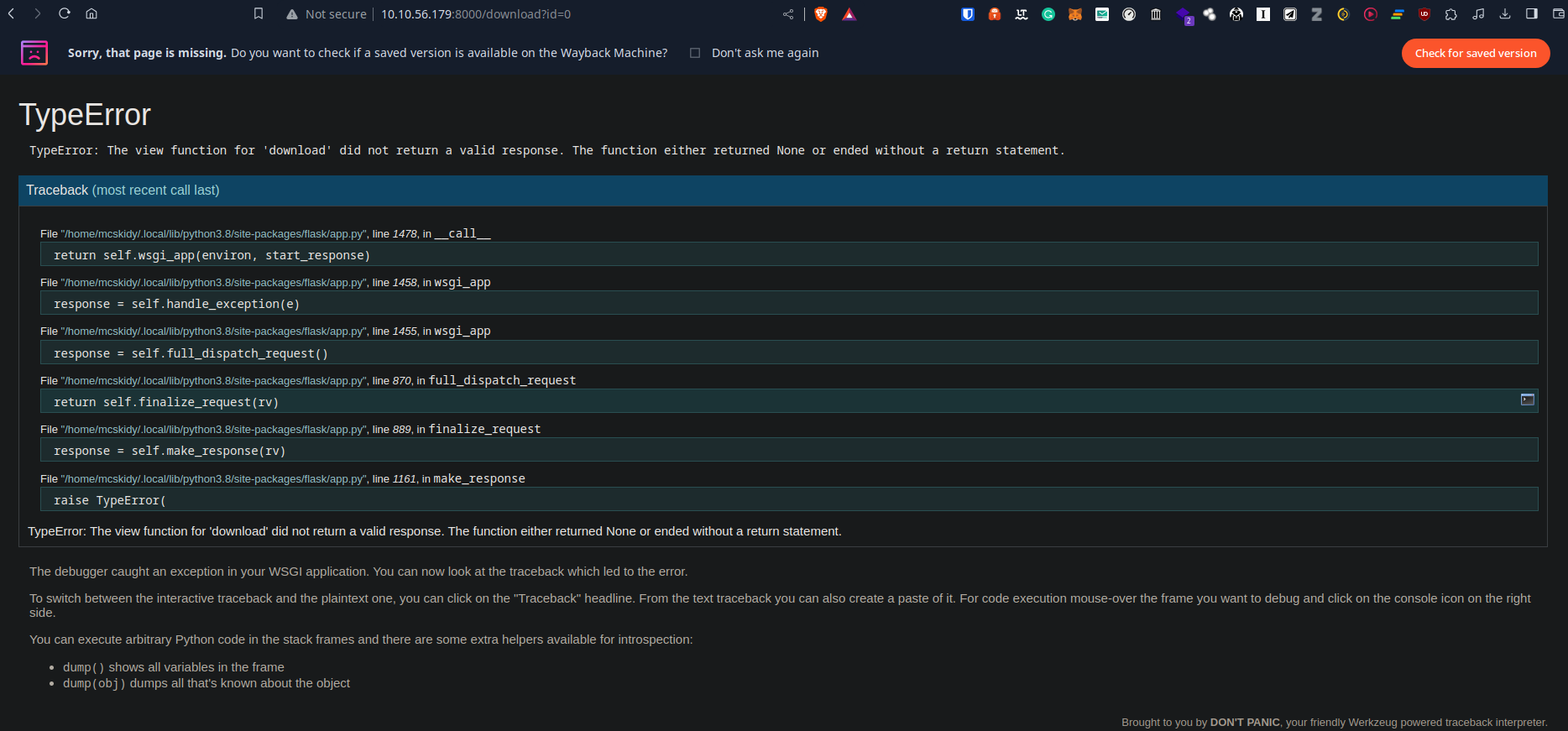Image resolution: width=1568 pixels, height=731 pixels.
Task: Select the raise TypeError( code line
Action: (789, 500)
